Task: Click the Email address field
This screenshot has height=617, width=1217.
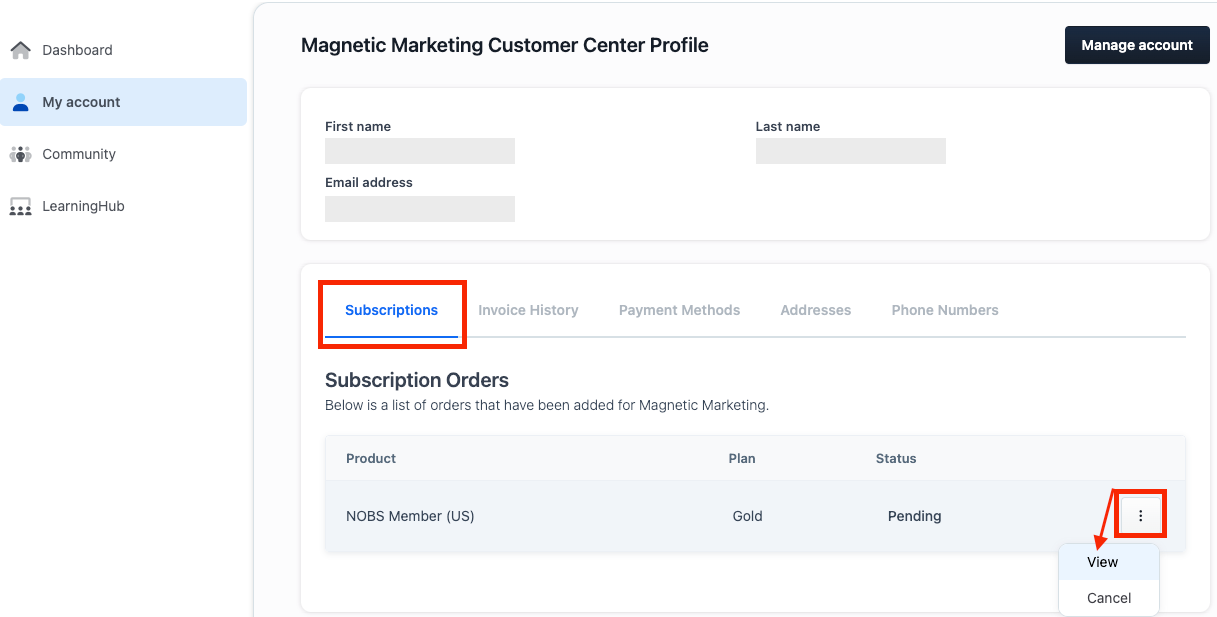Action: pos(420,209)
